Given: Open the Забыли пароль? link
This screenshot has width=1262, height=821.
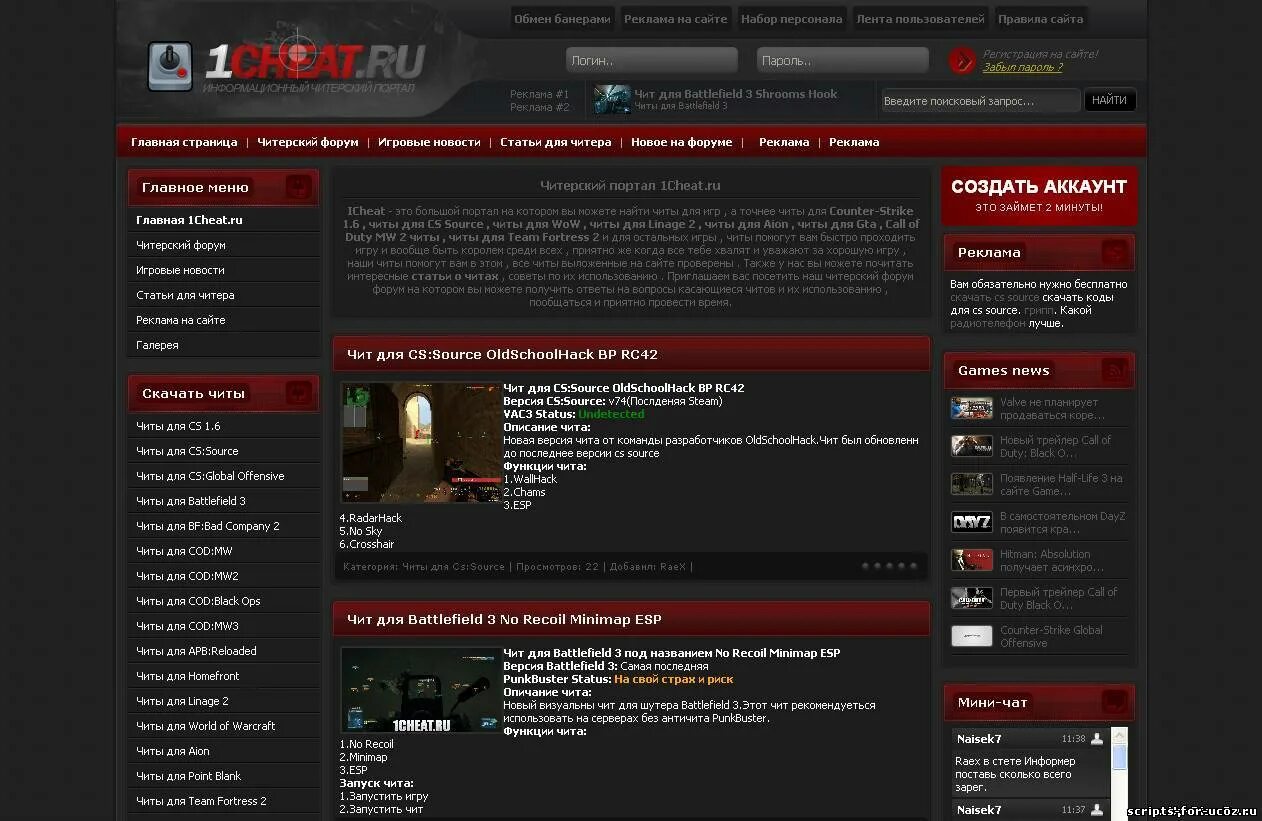Looking at the screenshot, I should tap(1022, 68).
